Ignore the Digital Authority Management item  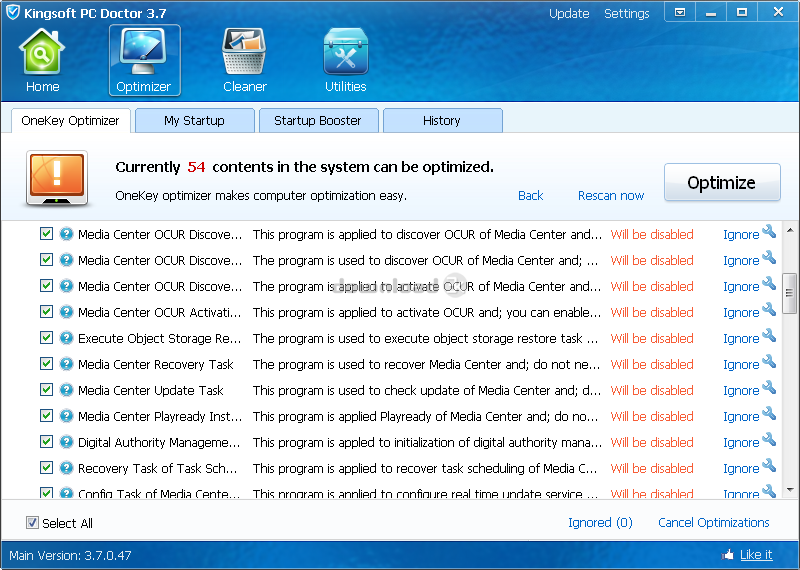pos(741,442)
